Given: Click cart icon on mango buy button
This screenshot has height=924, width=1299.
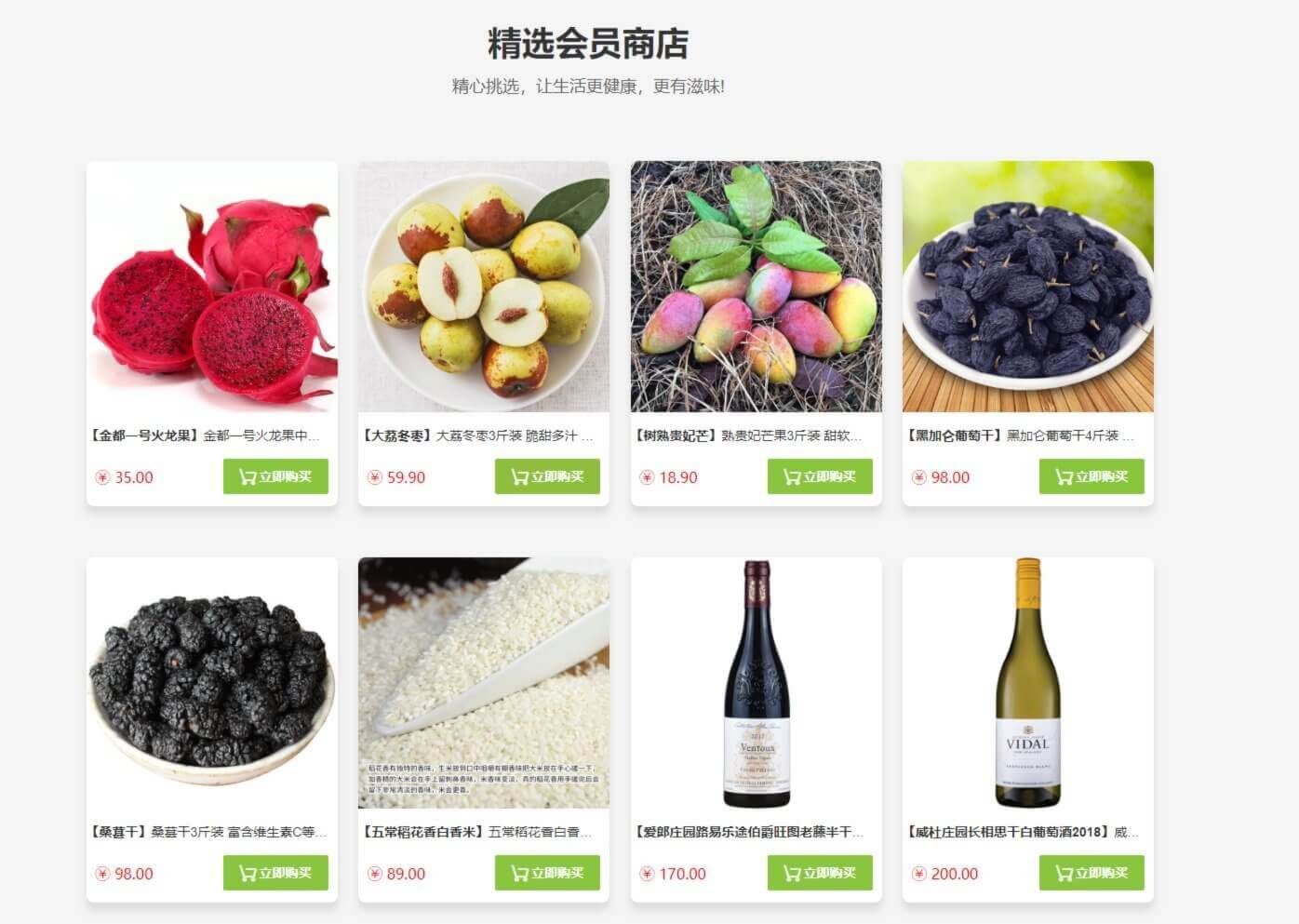Looking at the screenshot, I should click(792, 477).
